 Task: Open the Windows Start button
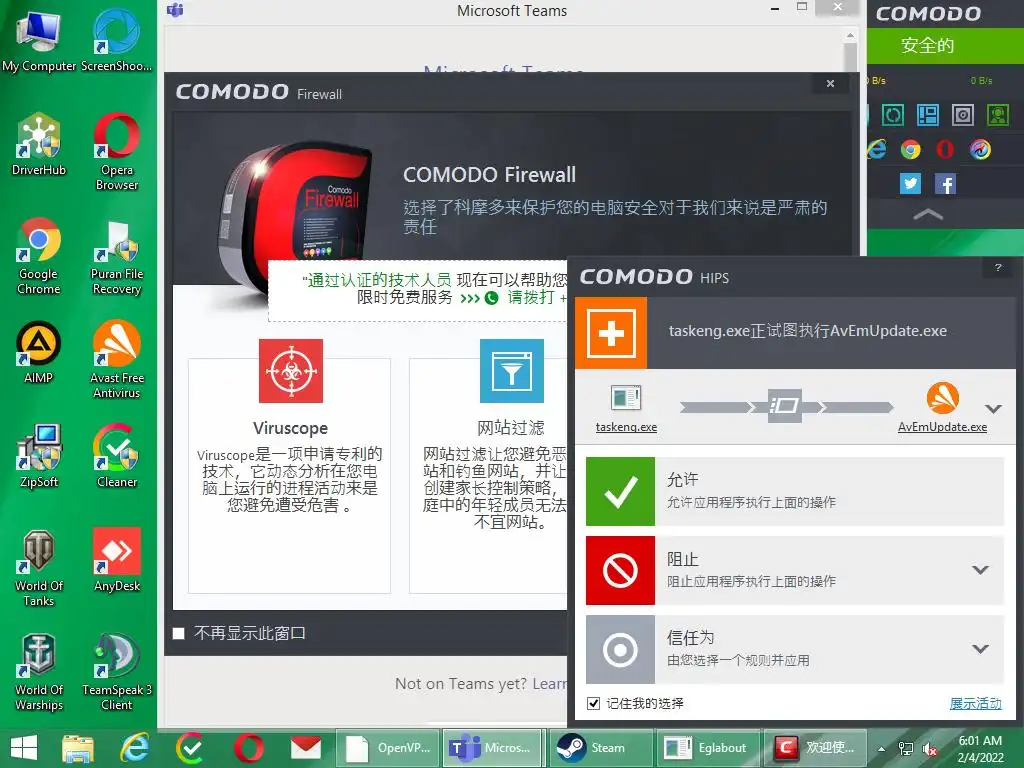click(24, 748)
